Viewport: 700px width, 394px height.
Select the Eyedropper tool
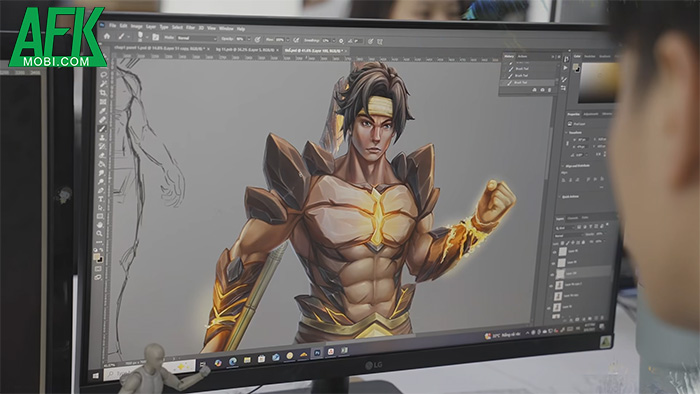click(x=102, y=111)
